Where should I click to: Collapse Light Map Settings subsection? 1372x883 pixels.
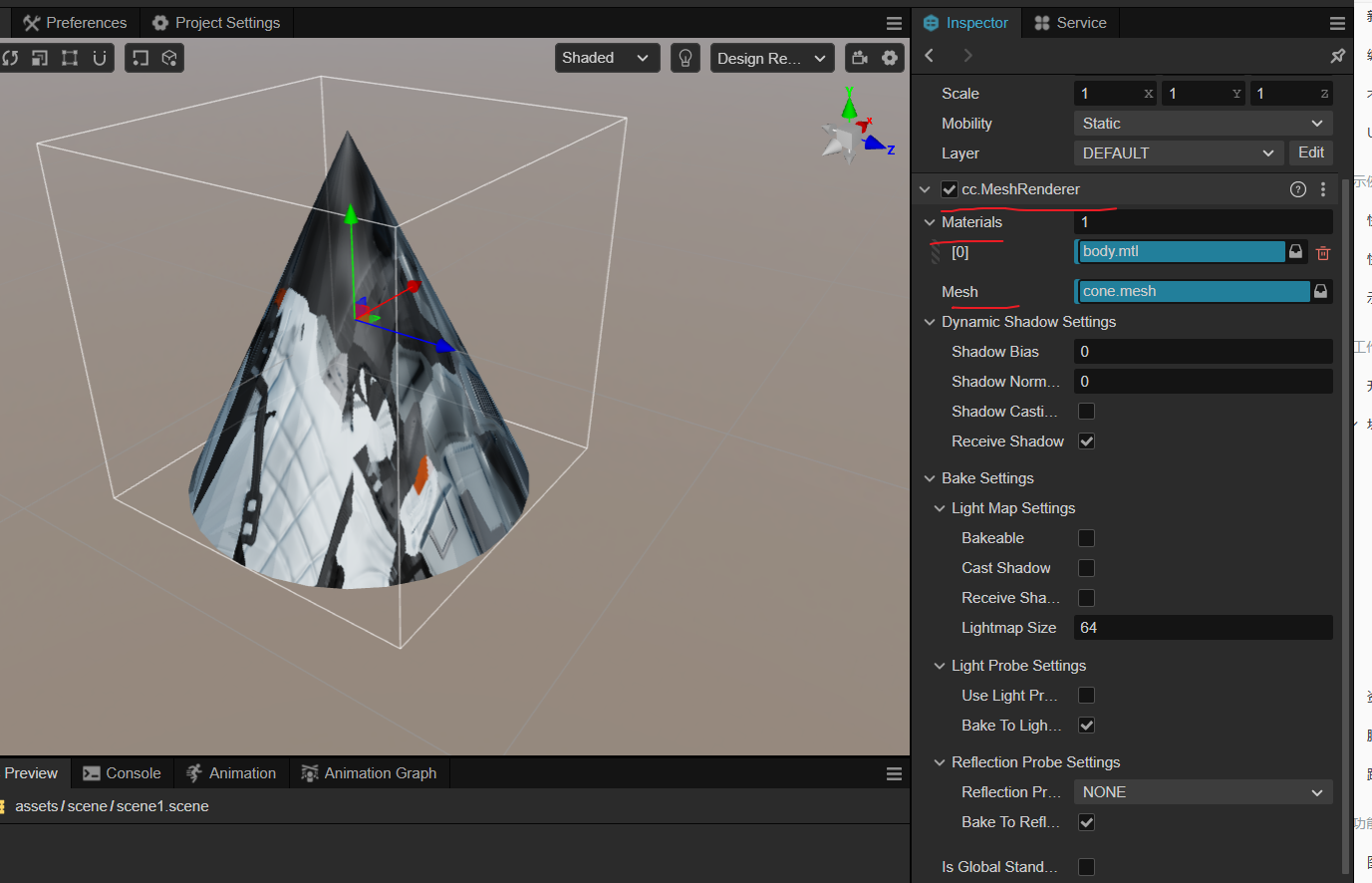(940, 508)
